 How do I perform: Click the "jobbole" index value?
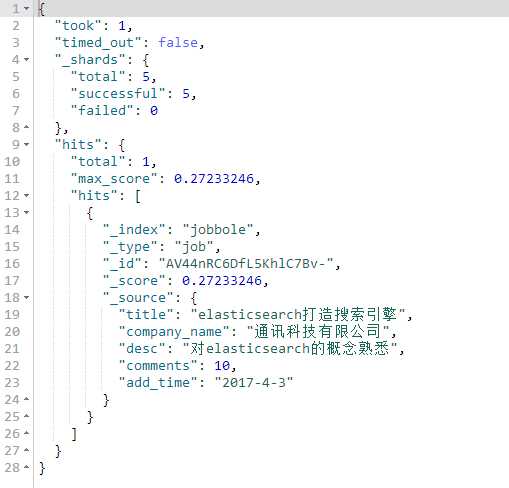pos(218,230)
